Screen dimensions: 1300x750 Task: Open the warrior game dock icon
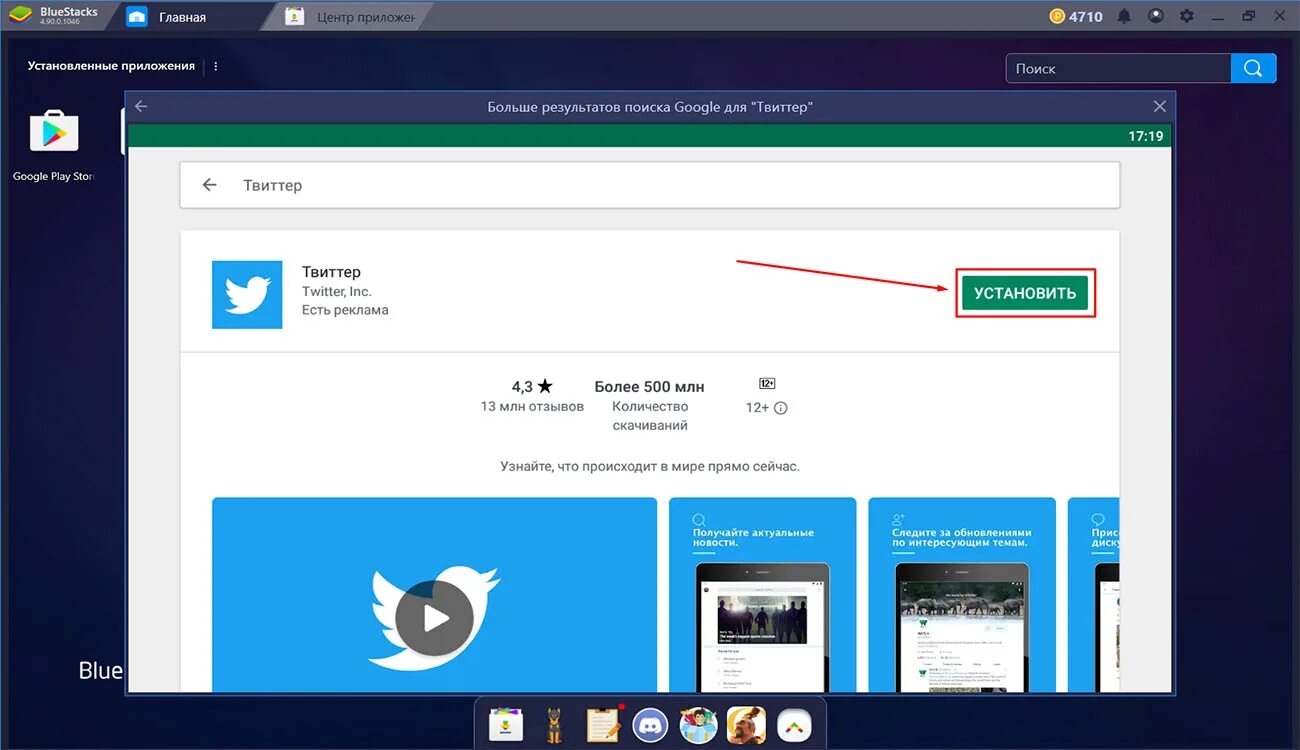click(x=746, y=724)
